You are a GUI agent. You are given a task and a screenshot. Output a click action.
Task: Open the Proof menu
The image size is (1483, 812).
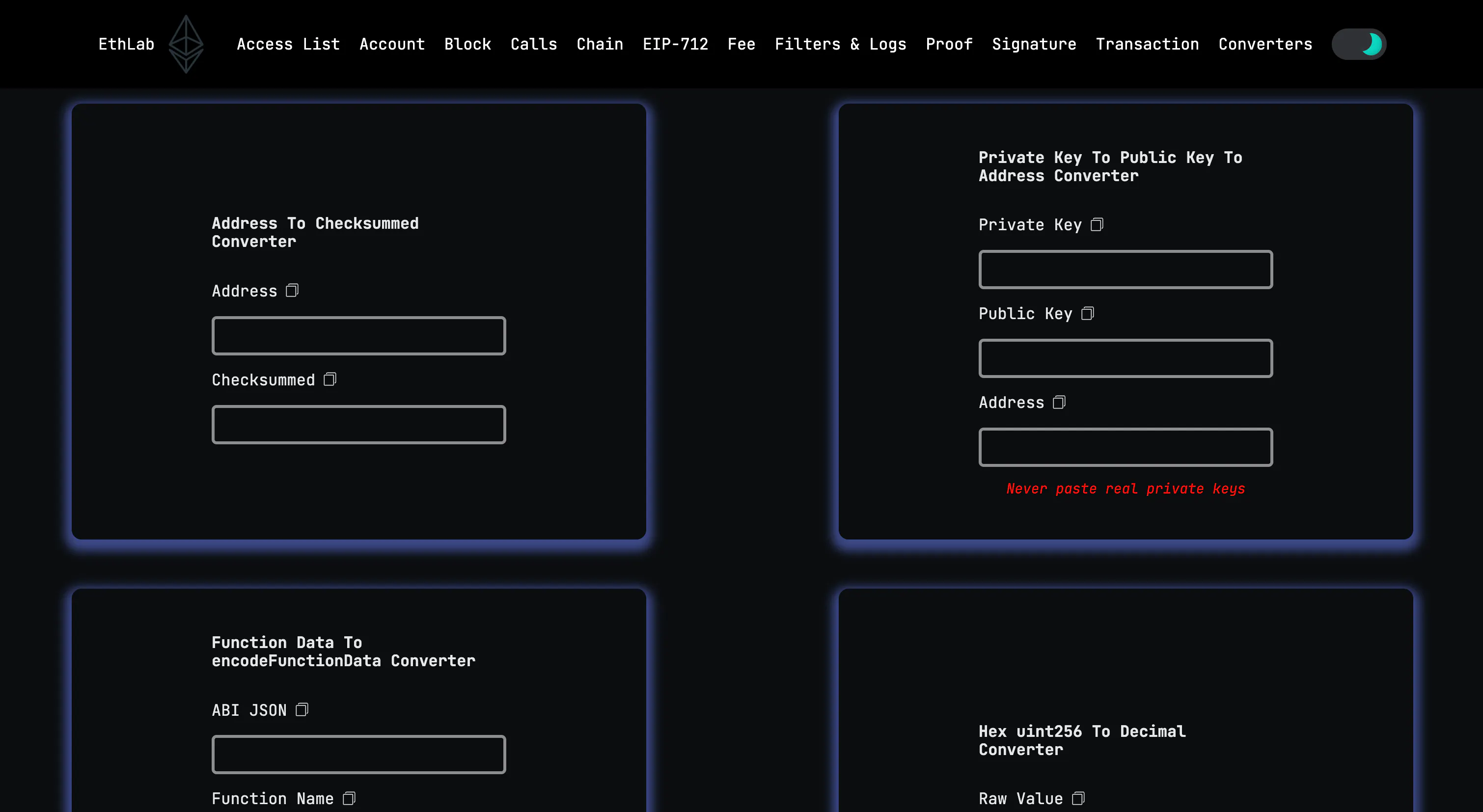point(949,44)
